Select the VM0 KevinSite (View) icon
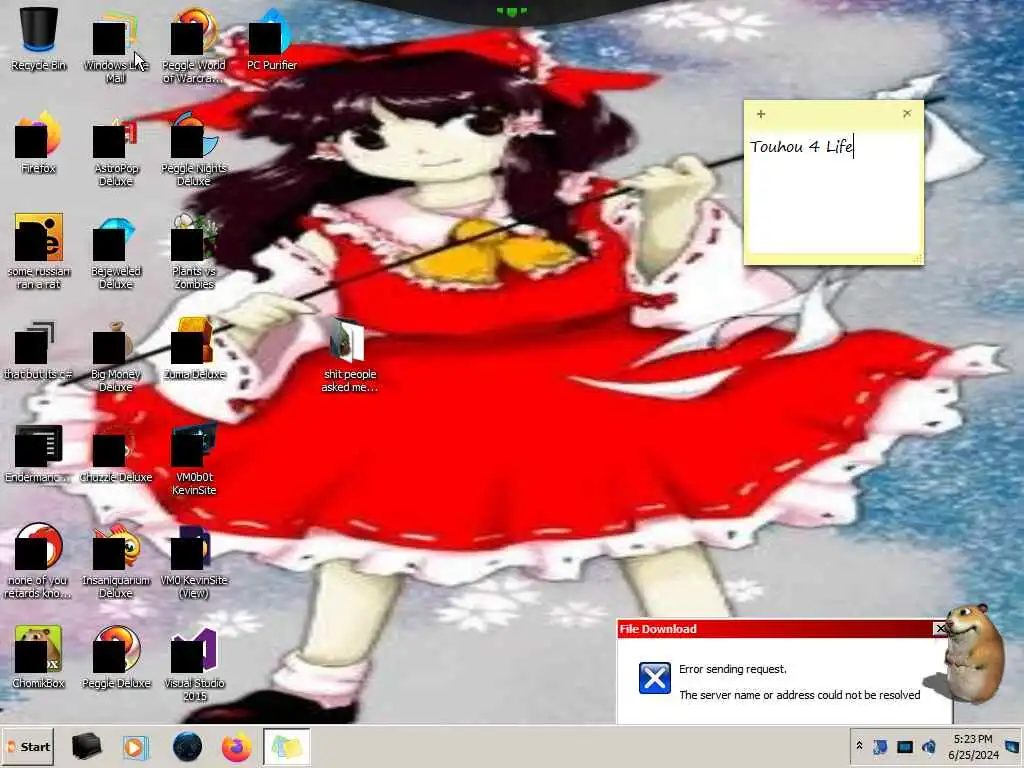The width and height of the screenshot is (1024, 768). 194,563
